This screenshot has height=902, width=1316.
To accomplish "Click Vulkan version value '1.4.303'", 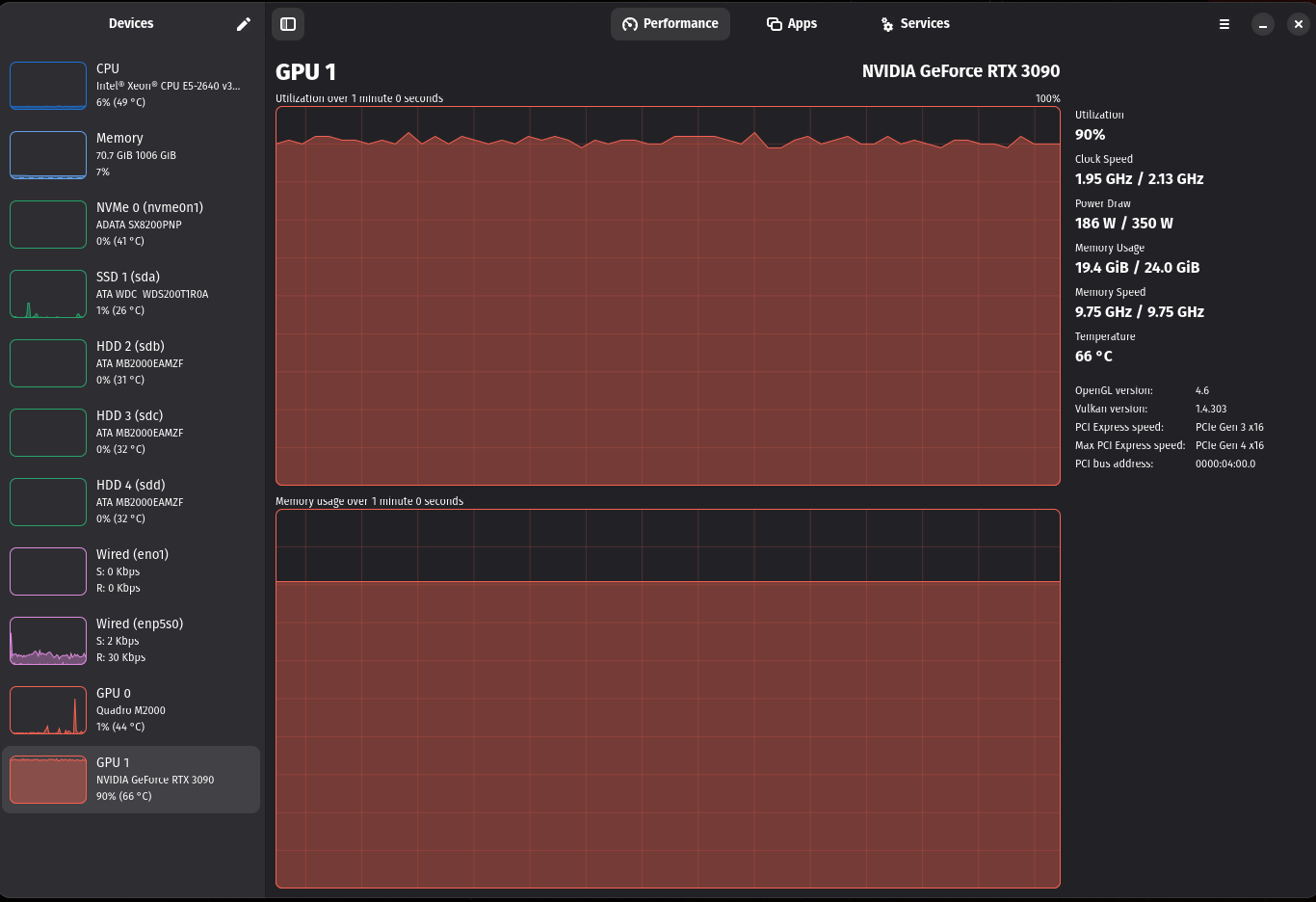I will [x=1211, y=409].
